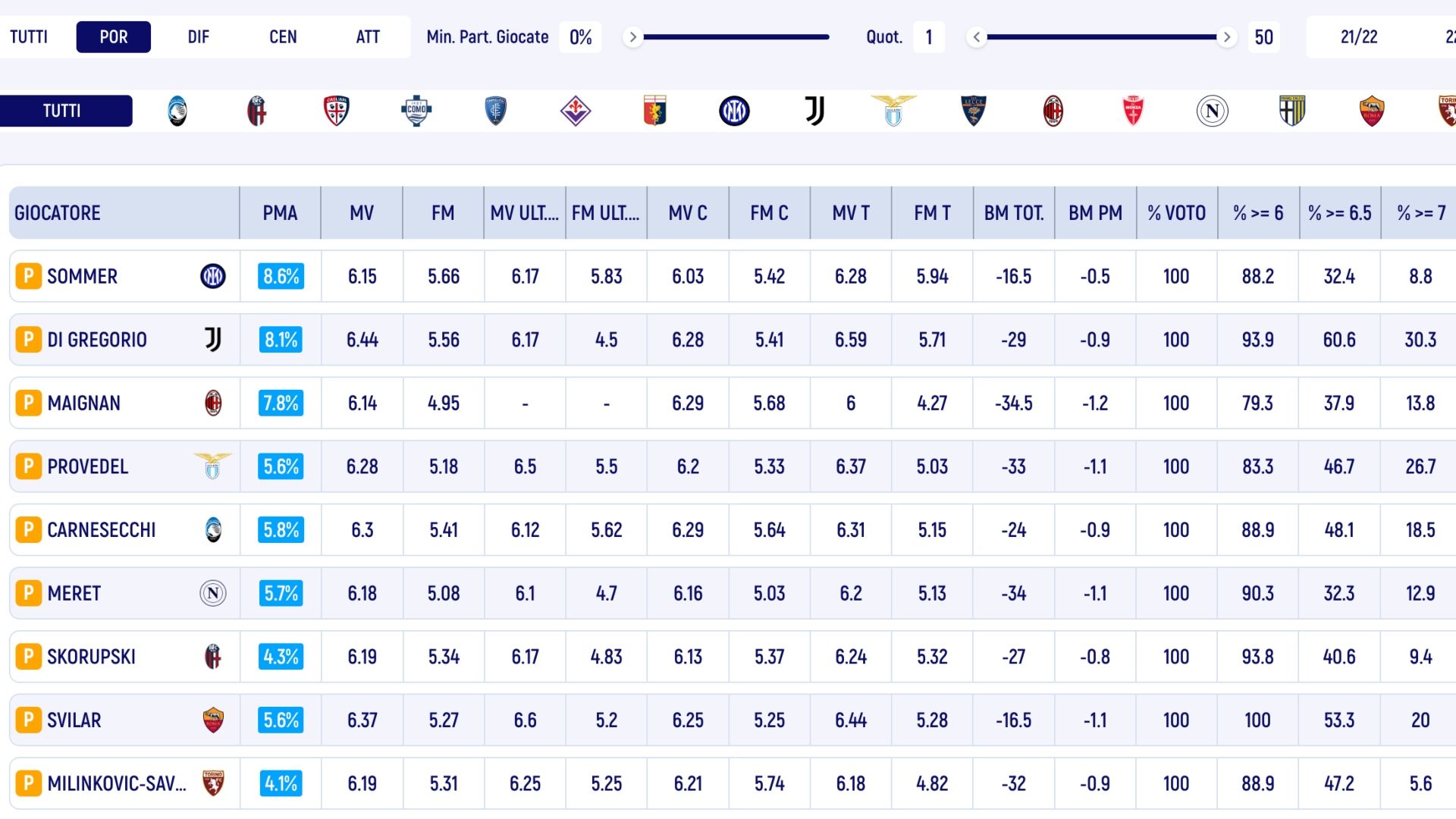Switch to the 21/22 season tab
This screenshot has width=1456, height=819.
tap(1358, 37)
